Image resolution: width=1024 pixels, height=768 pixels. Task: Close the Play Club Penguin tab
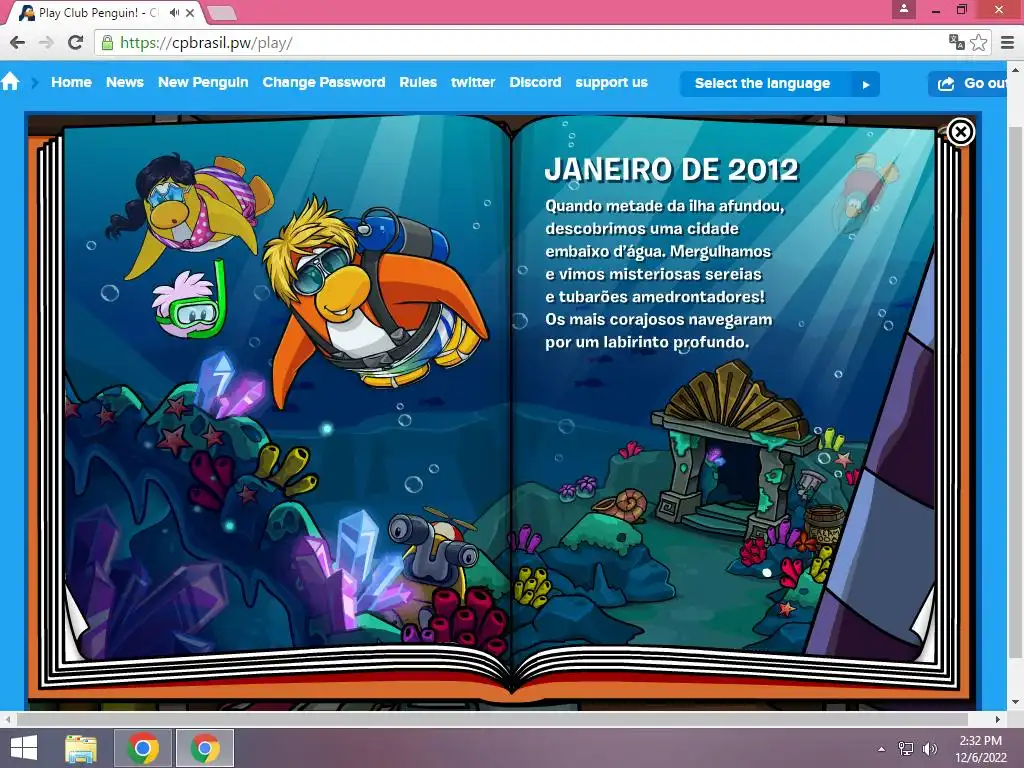point(190,12)
